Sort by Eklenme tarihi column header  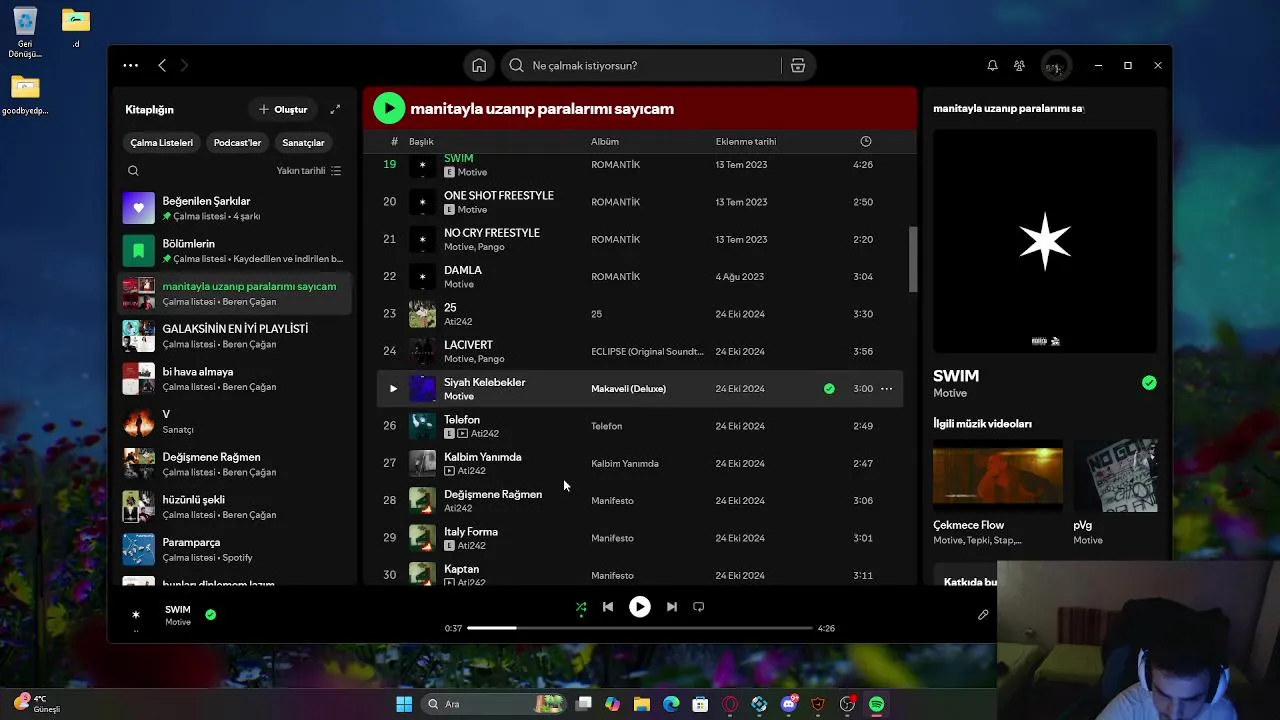coord(746,142)
